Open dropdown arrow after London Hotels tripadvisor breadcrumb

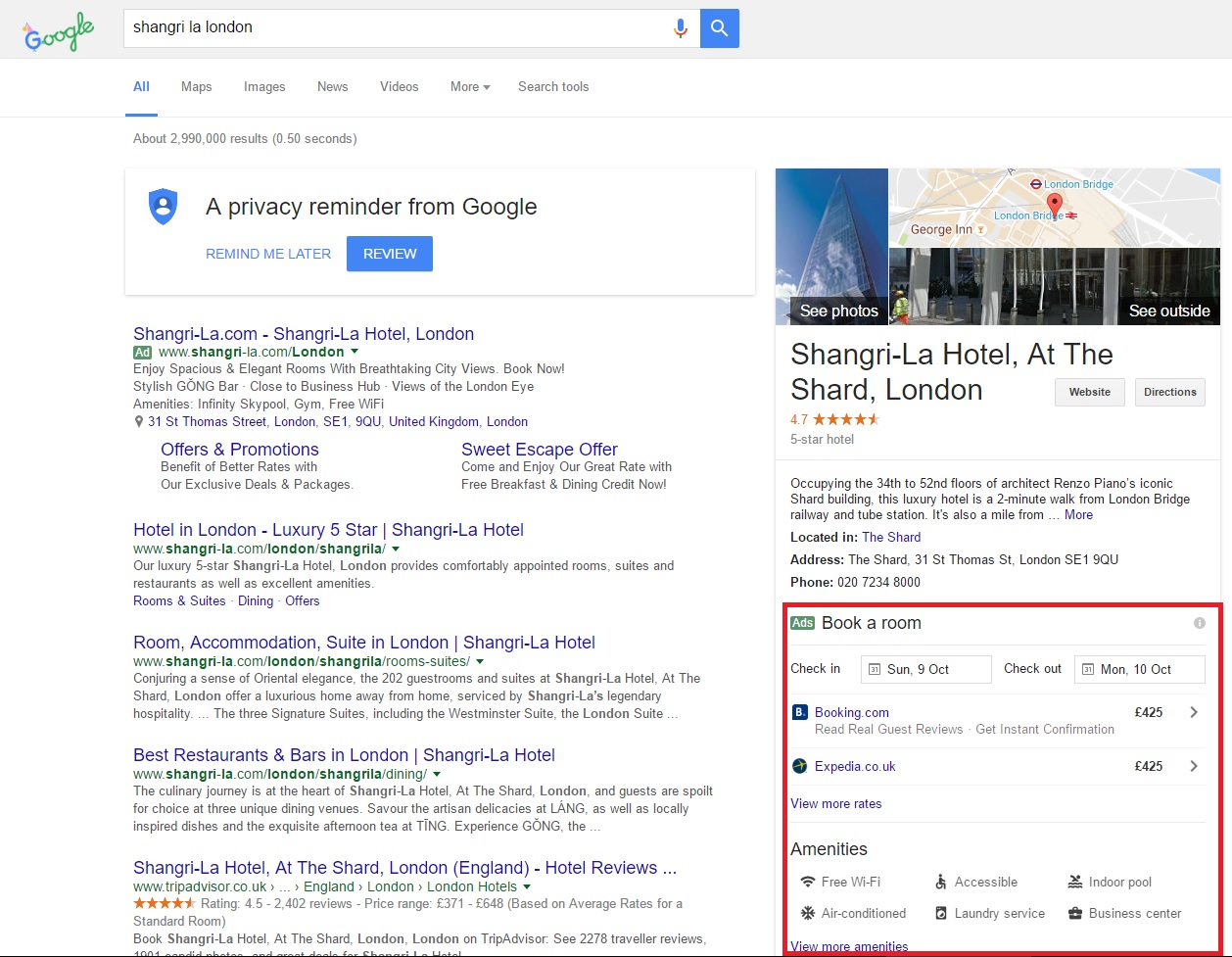(527, 886)
